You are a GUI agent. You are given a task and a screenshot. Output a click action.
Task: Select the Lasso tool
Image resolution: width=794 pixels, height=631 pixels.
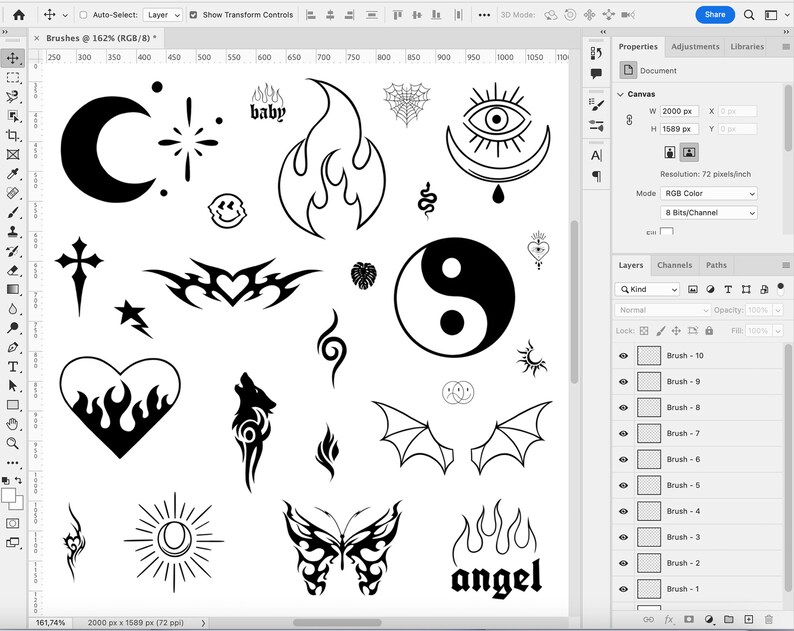point(13,97)
